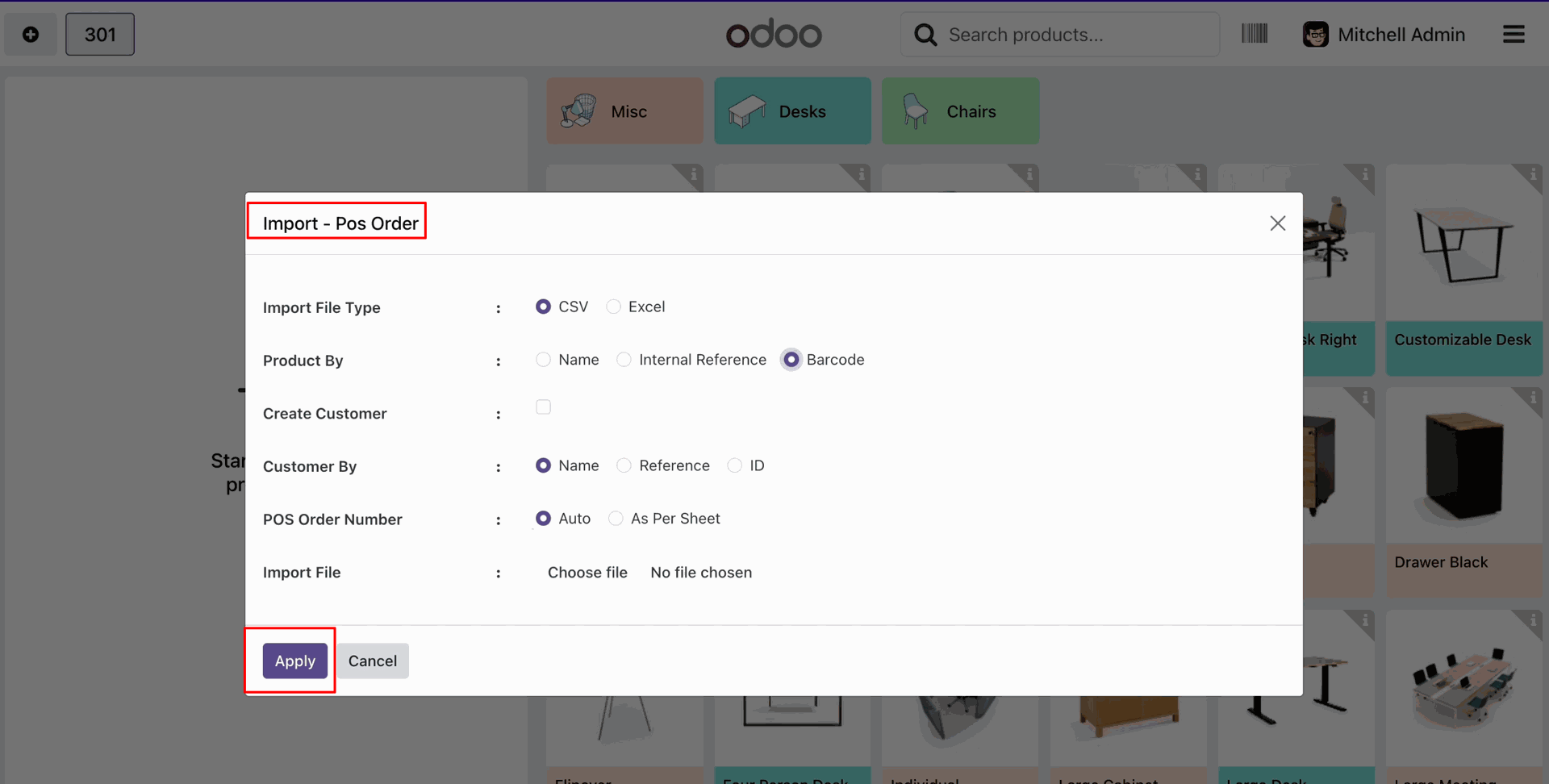Select ID option for Customer By
Viewport: 1549px width, 784px height.
pos(735,465)
